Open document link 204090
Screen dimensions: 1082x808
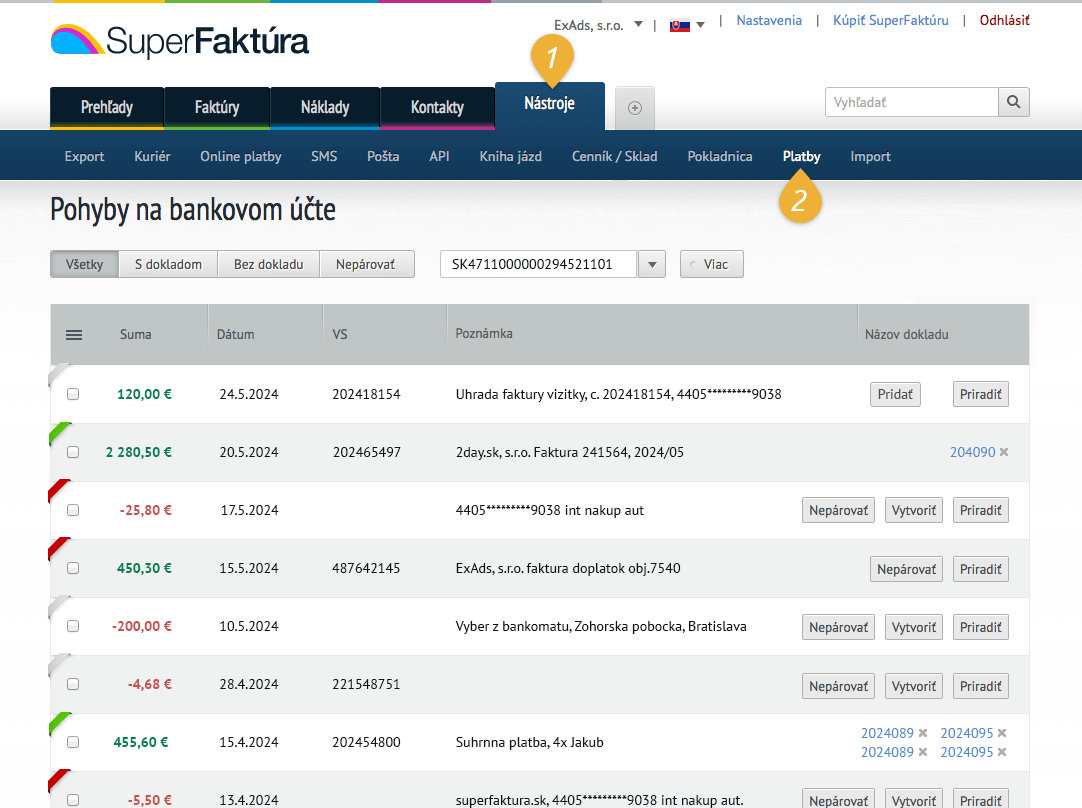coord(972,452)
